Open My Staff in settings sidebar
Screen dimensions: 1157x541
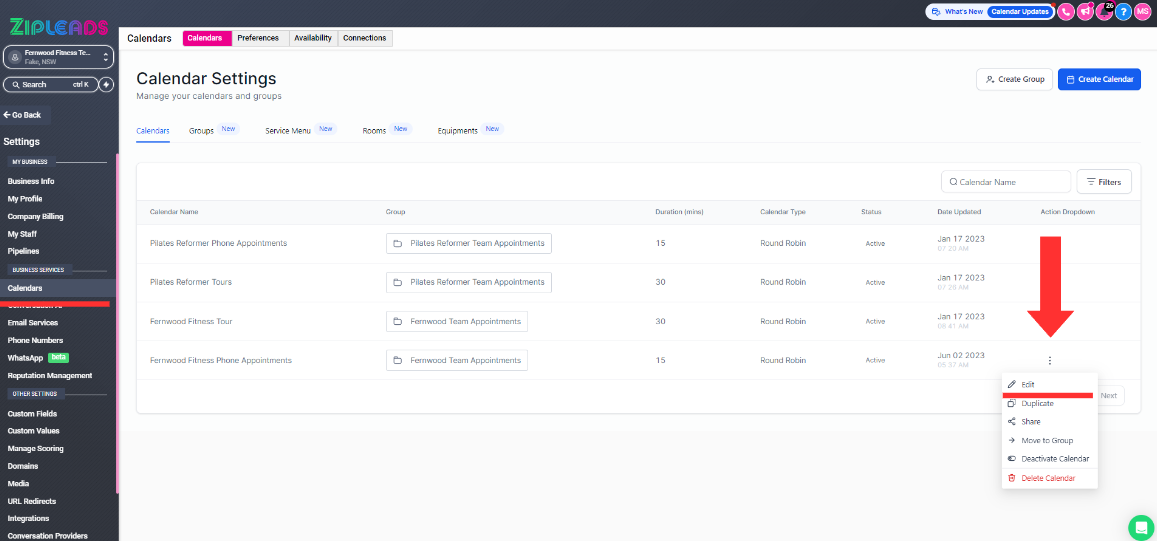pyautogui.click(x=22, y=233)
